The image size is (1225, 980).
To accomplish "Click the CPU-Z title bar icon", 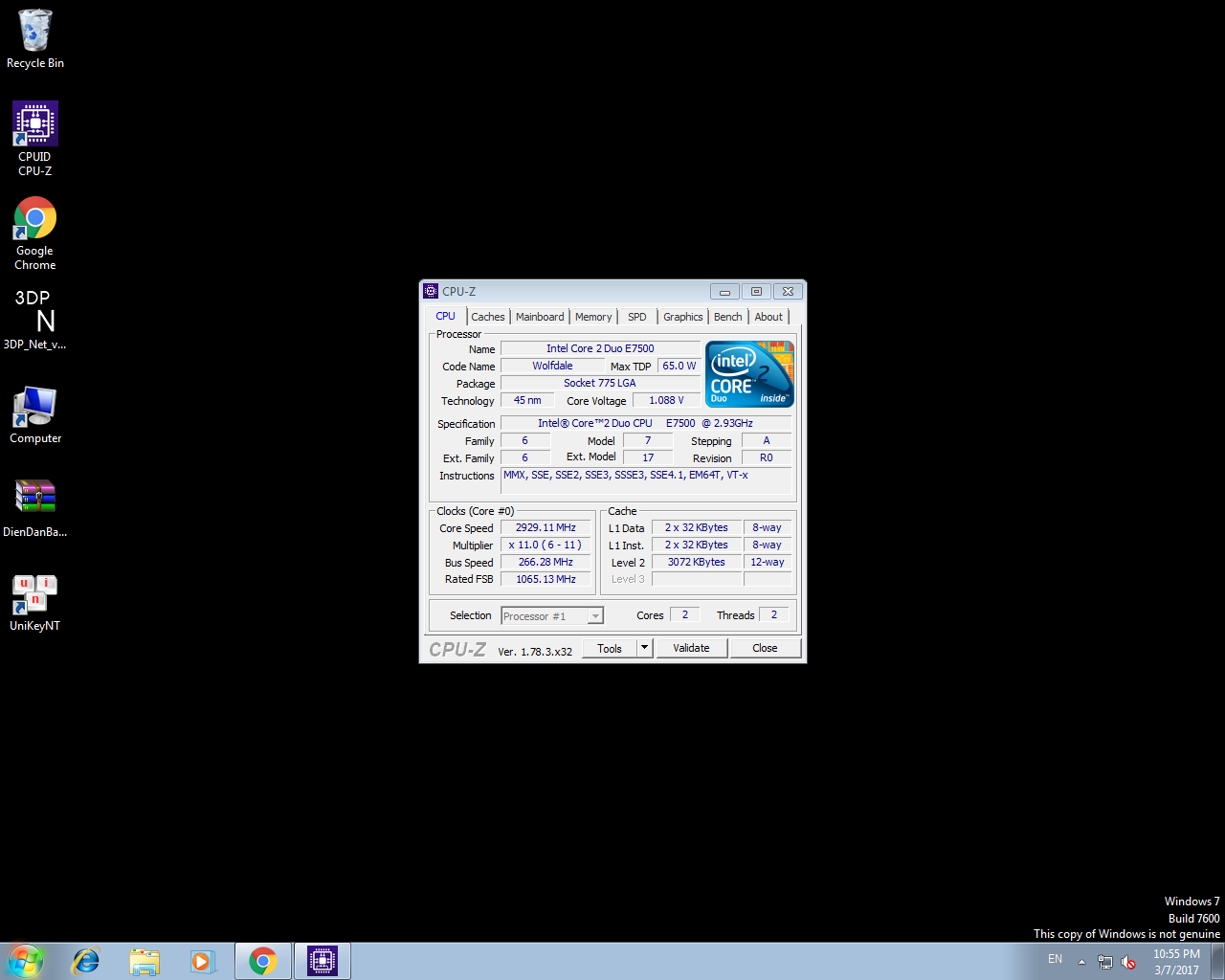I will click(431, 291).
